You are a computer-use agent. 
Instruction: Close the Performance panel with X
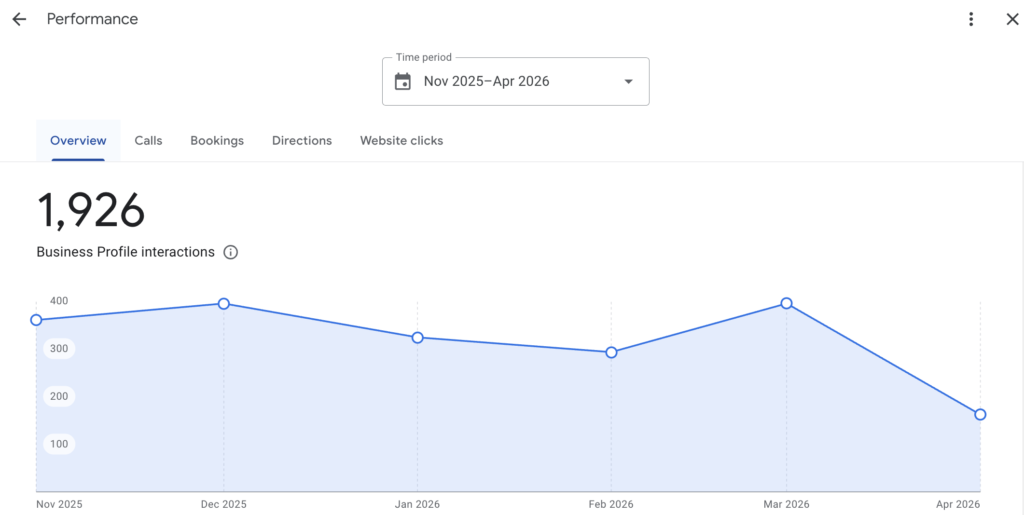tap(1011, 19)
